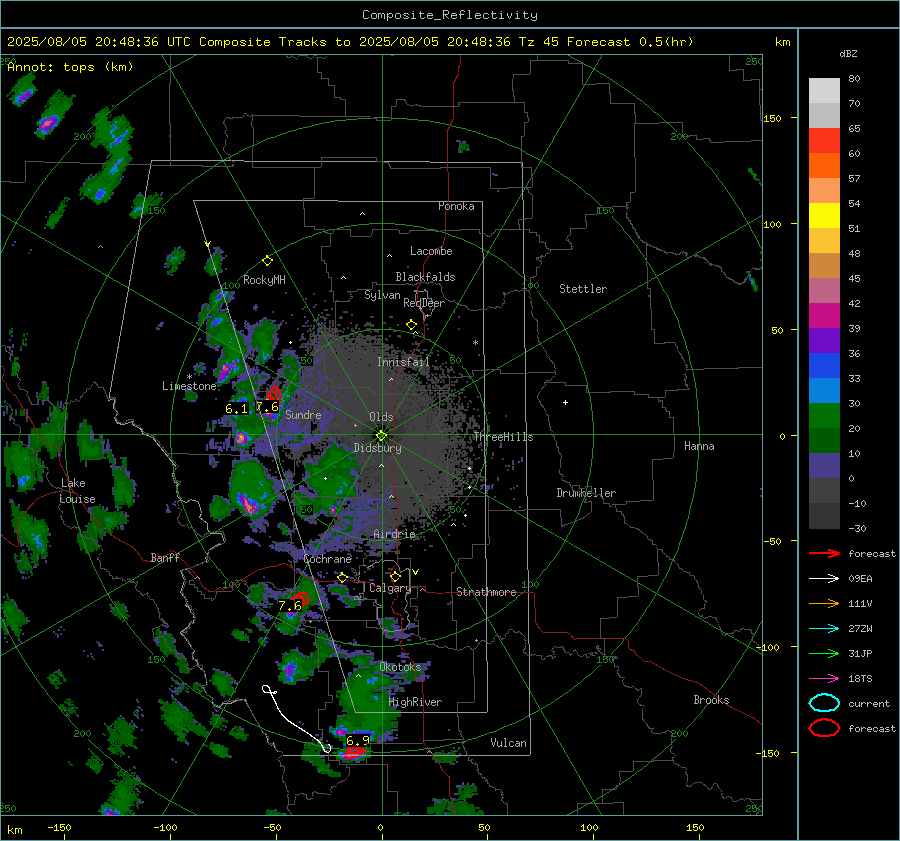Click the Blackfalds town label
Viewport: 900px width, 841px height.
(425, 277)
